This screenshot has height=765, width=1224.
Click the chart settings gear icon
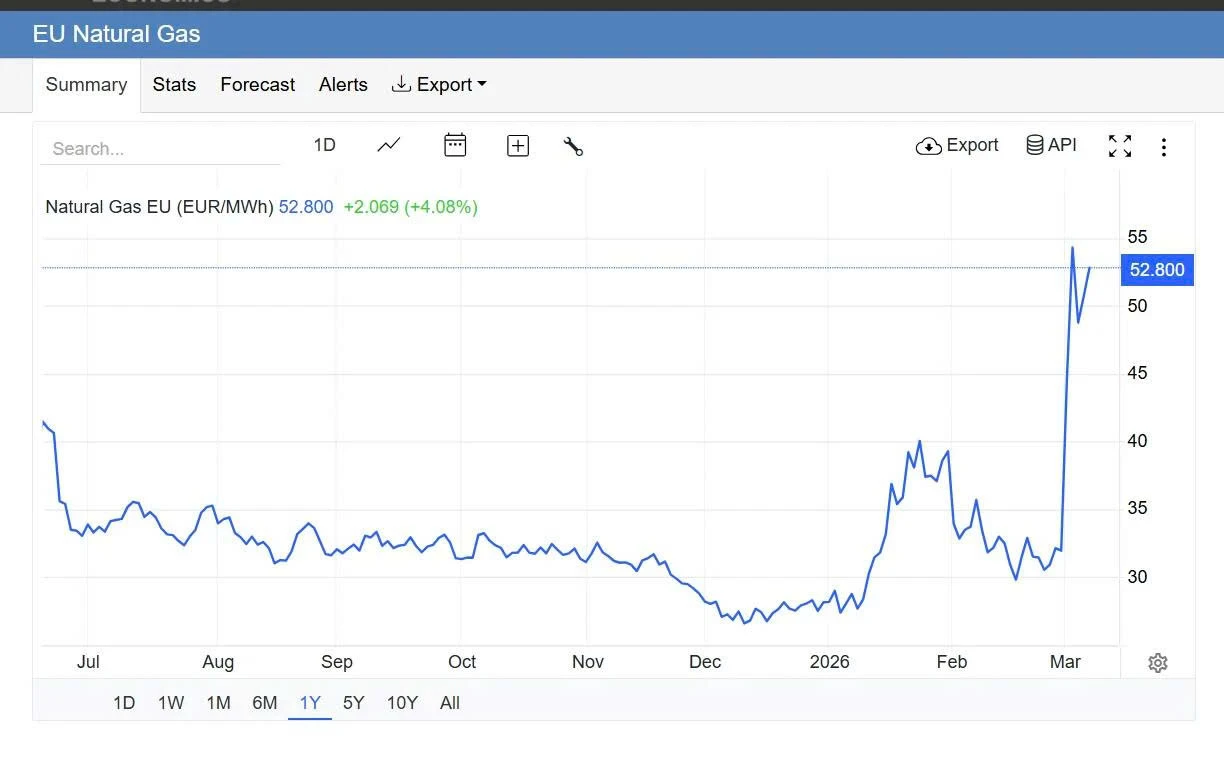click(x=1158, y=663)
